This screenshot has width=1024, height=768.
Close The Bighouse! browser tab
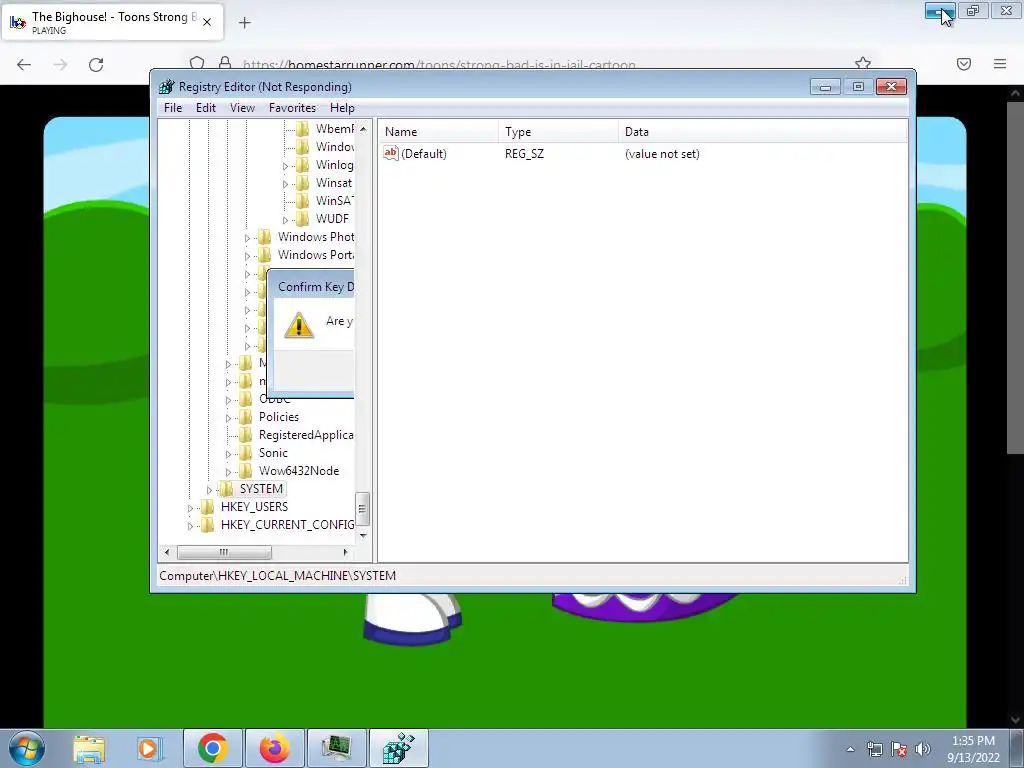click(206, 22)
